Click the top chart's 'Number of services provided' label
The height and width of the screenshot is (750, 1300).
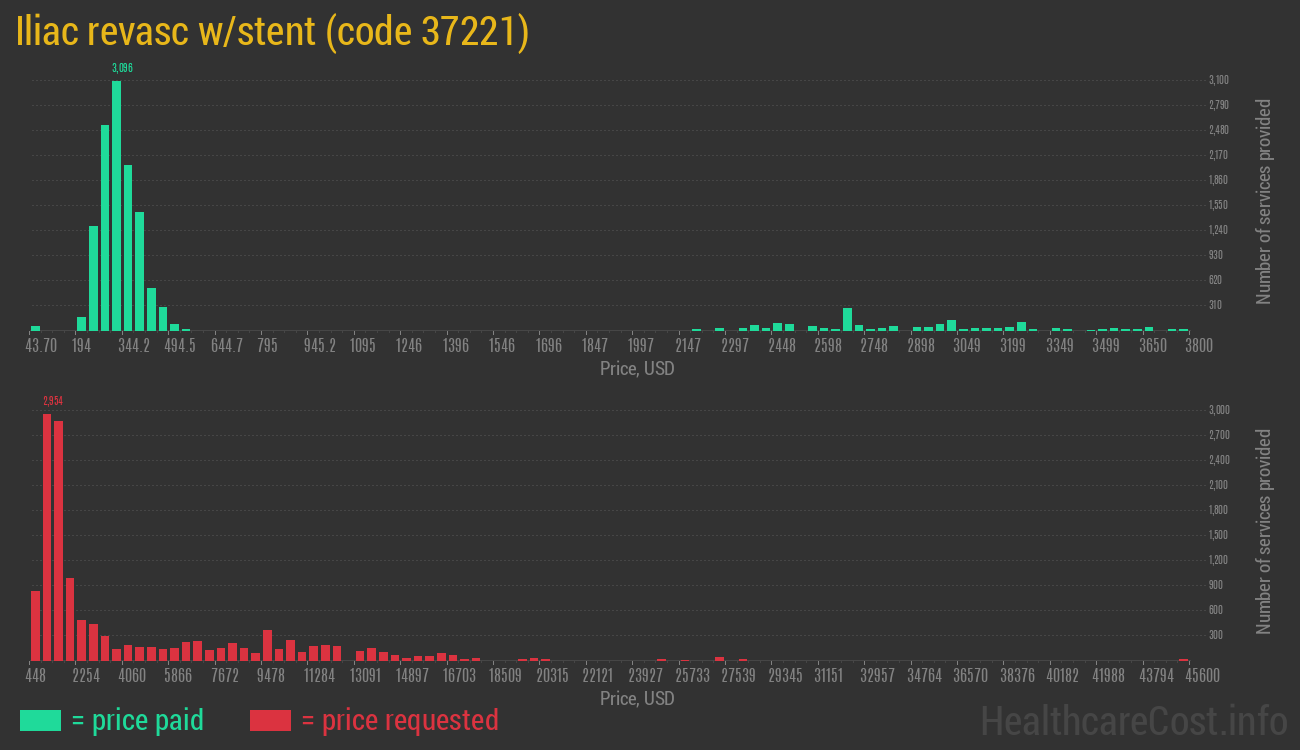[1264, 202]
